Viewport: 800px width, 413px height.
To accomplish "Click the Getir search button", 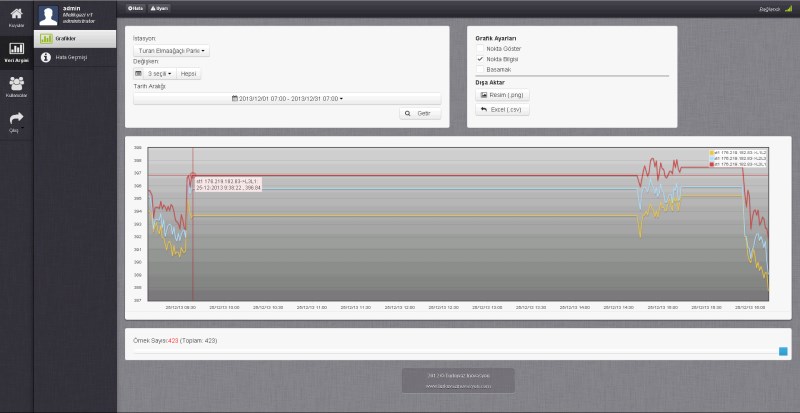I will point(420,114).
